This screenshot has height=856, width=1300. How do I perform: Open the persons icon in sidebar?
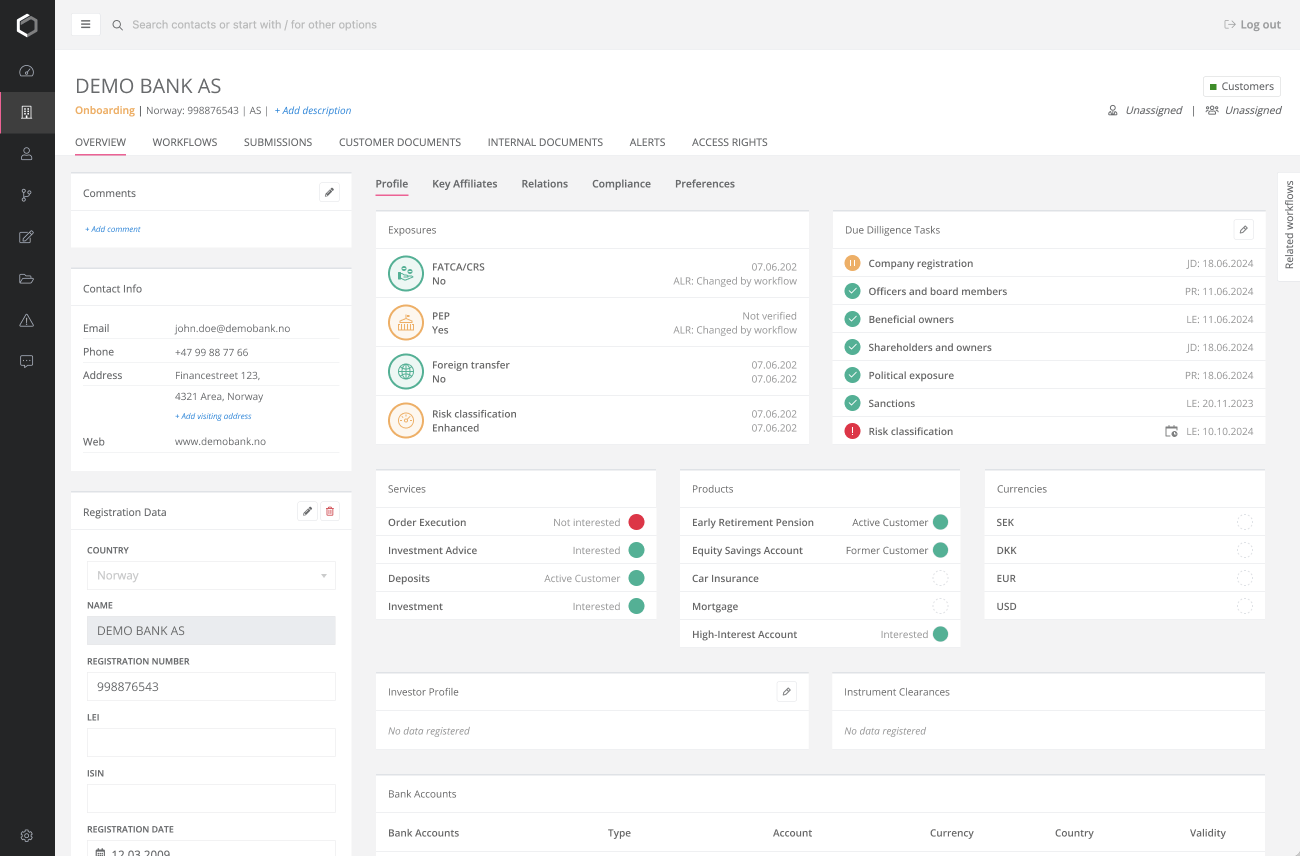click(x=27, y=154)
